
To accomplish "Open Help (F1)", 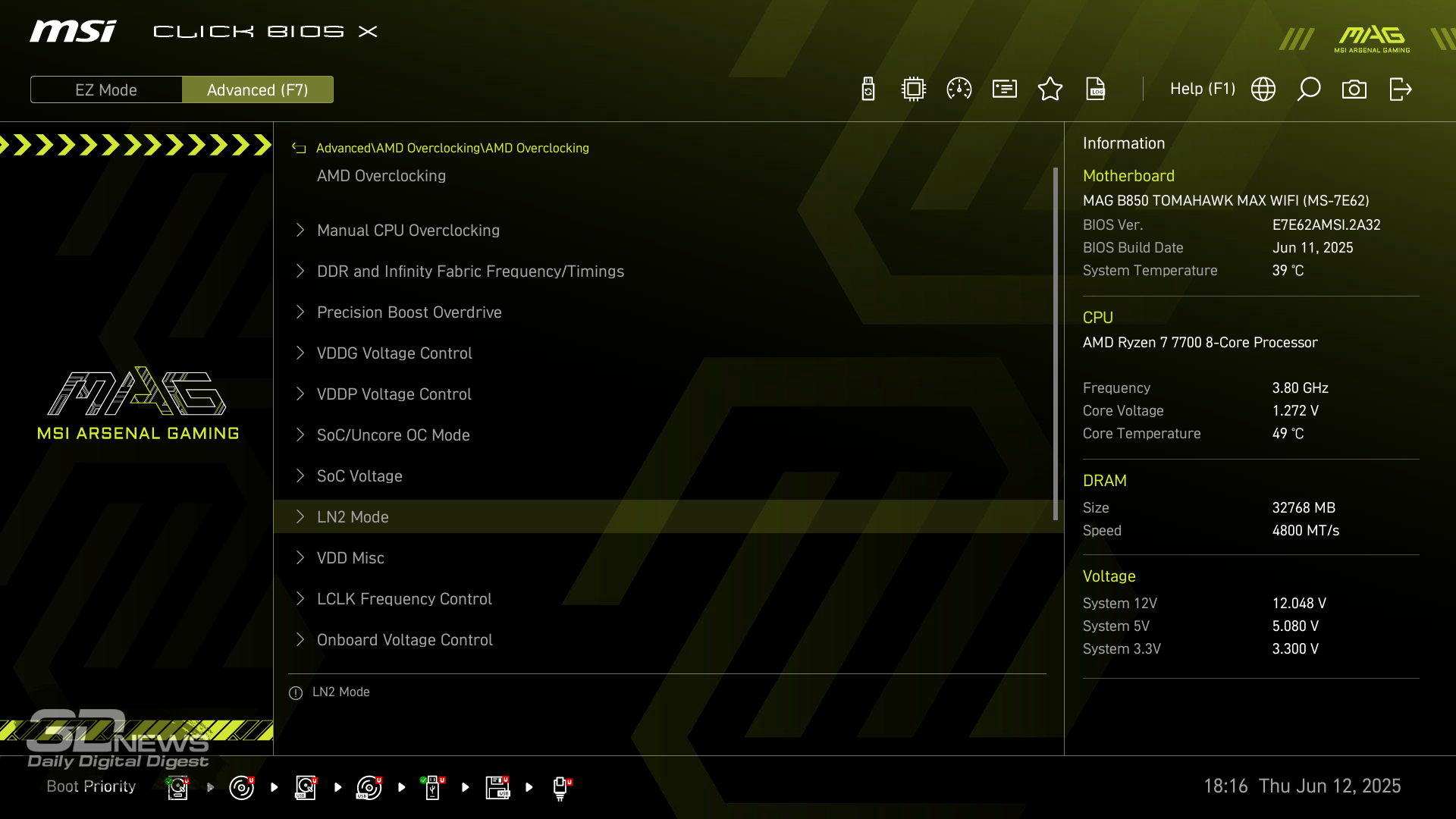I will click(x=1203, y=89).
